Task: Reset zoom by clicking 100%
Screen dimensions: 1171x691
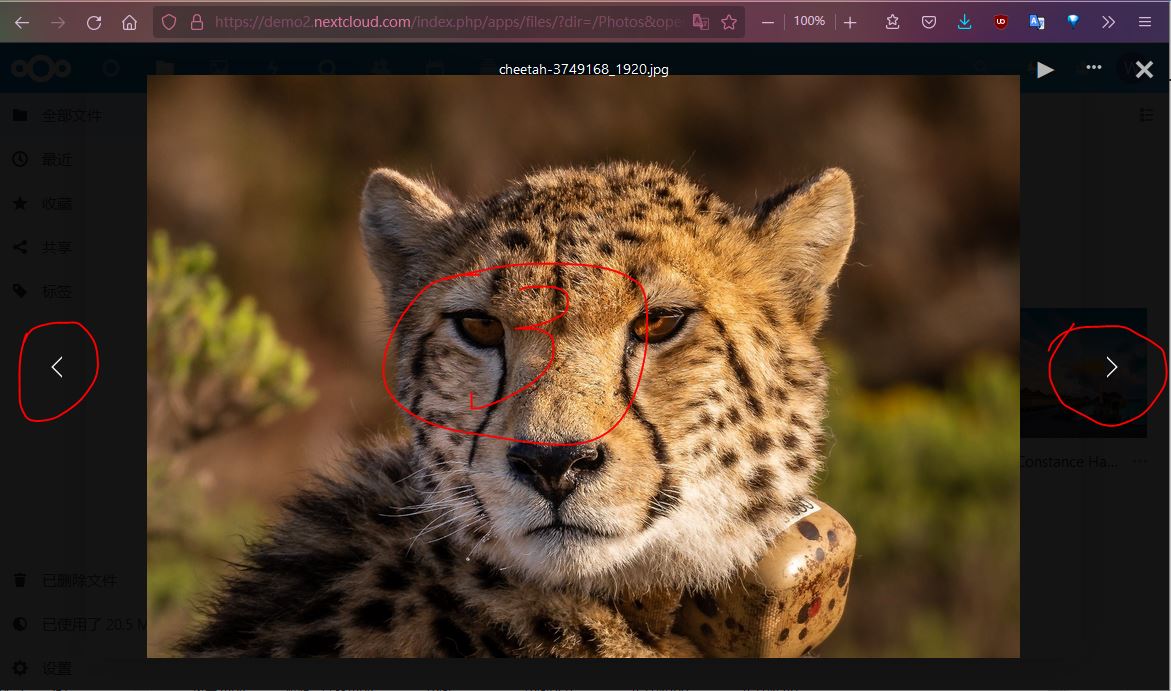Action: coord(809,21)
